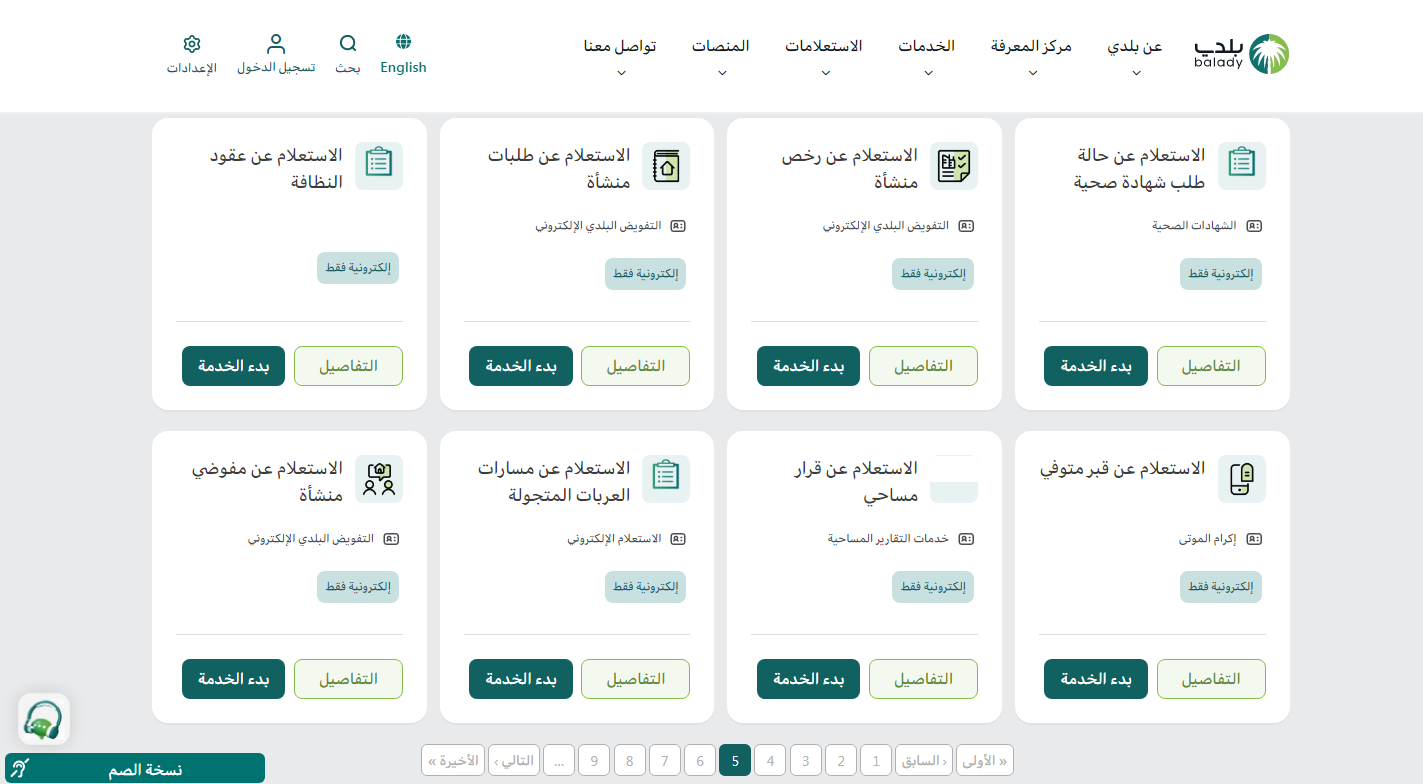Screen dimensions: 1423x784
Task: Click the facility requests card icon
Action: (666, 165)
